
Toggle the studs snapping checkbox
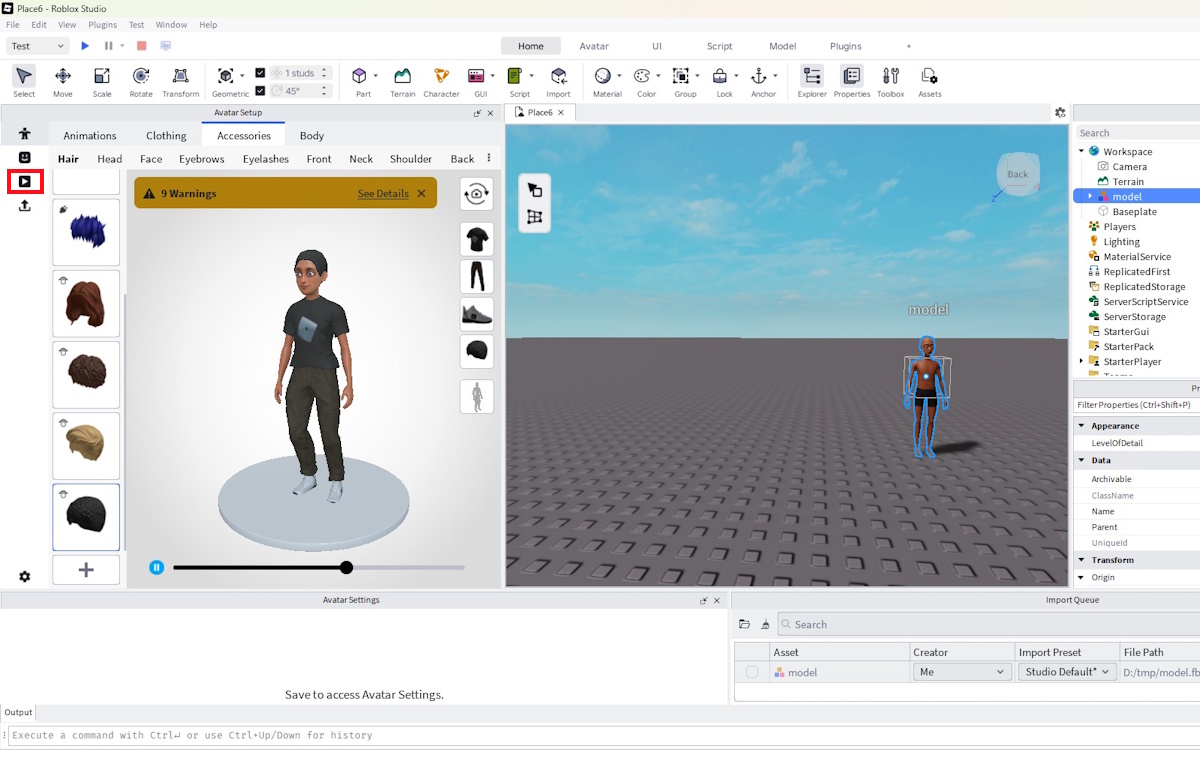coord(261,73)
